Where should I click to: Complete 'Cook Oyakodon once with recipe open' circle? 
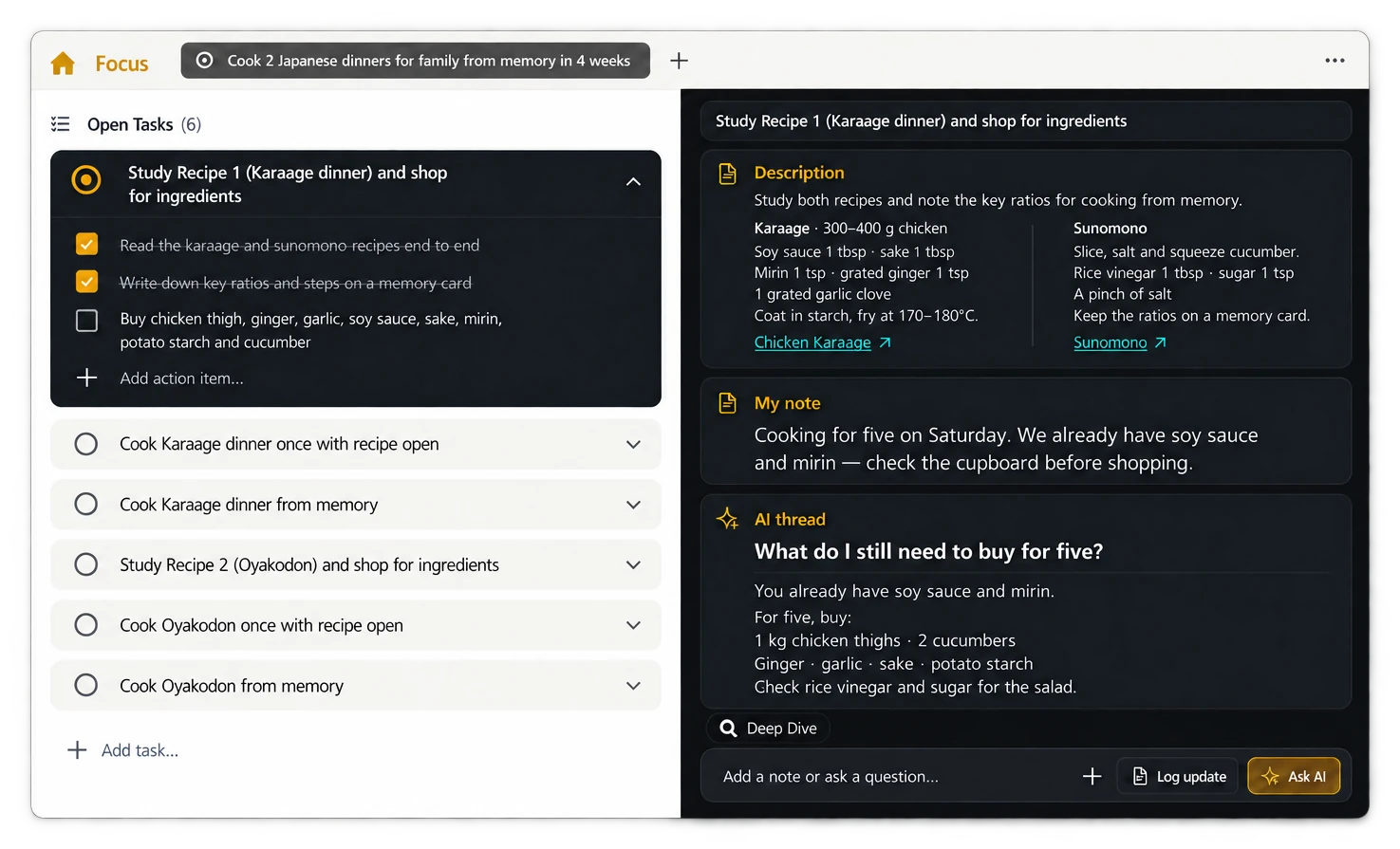pyautogui.click(x=86, y=625)
